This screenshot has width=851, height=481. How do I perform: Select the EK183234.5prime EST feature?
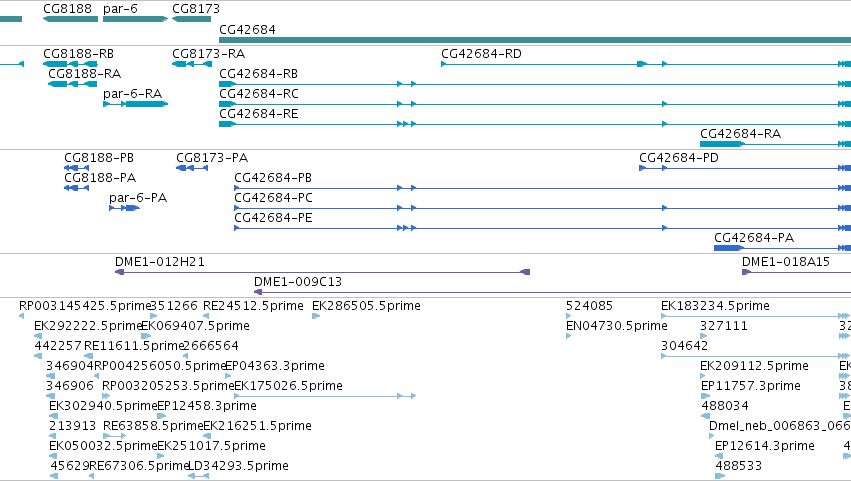(x=755, y=316)
